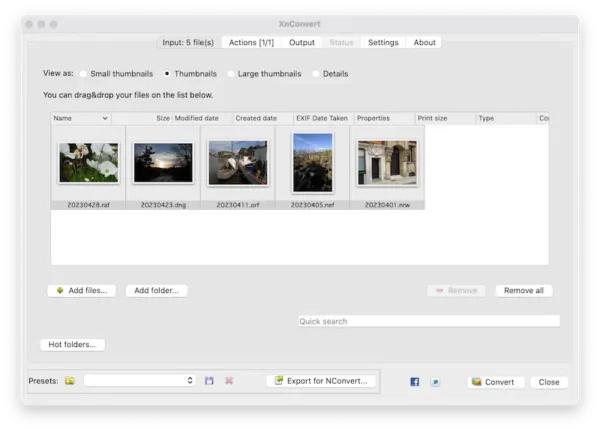Click in the Quick search field
The width and height of the screenshot is (600, 431).
pyautogui.click(x=429, y=321)
